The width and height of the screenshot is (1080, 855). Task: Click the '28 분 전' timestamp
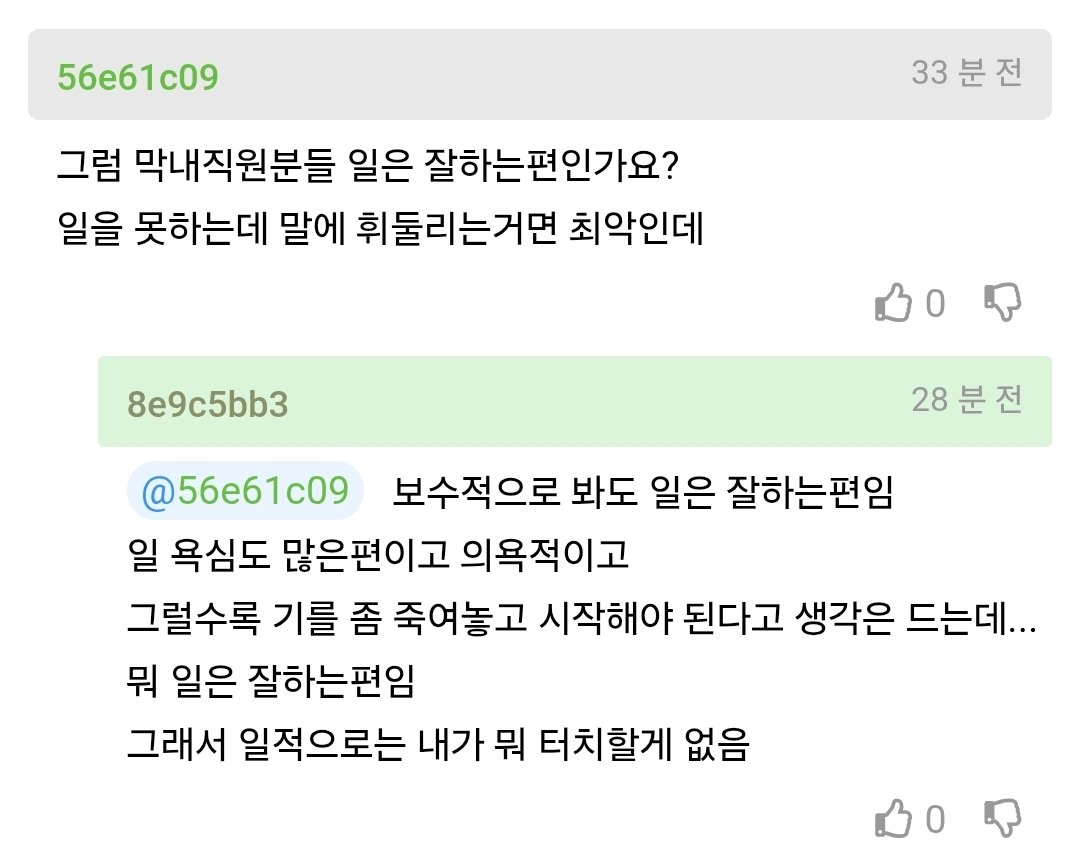tap(966, 400)
